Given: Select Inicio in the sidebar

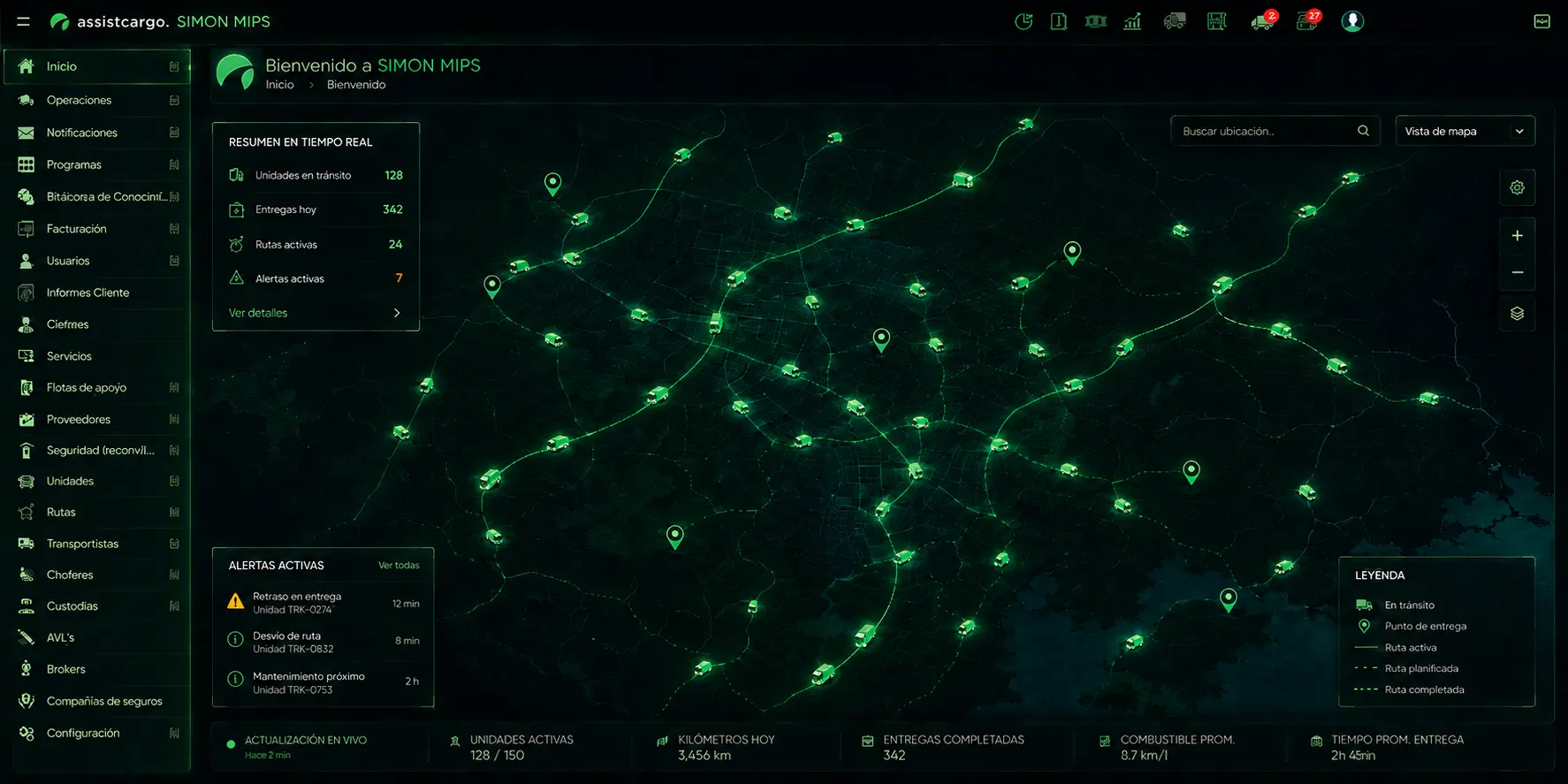Looking at the screenshot, I should pos(97,66).
